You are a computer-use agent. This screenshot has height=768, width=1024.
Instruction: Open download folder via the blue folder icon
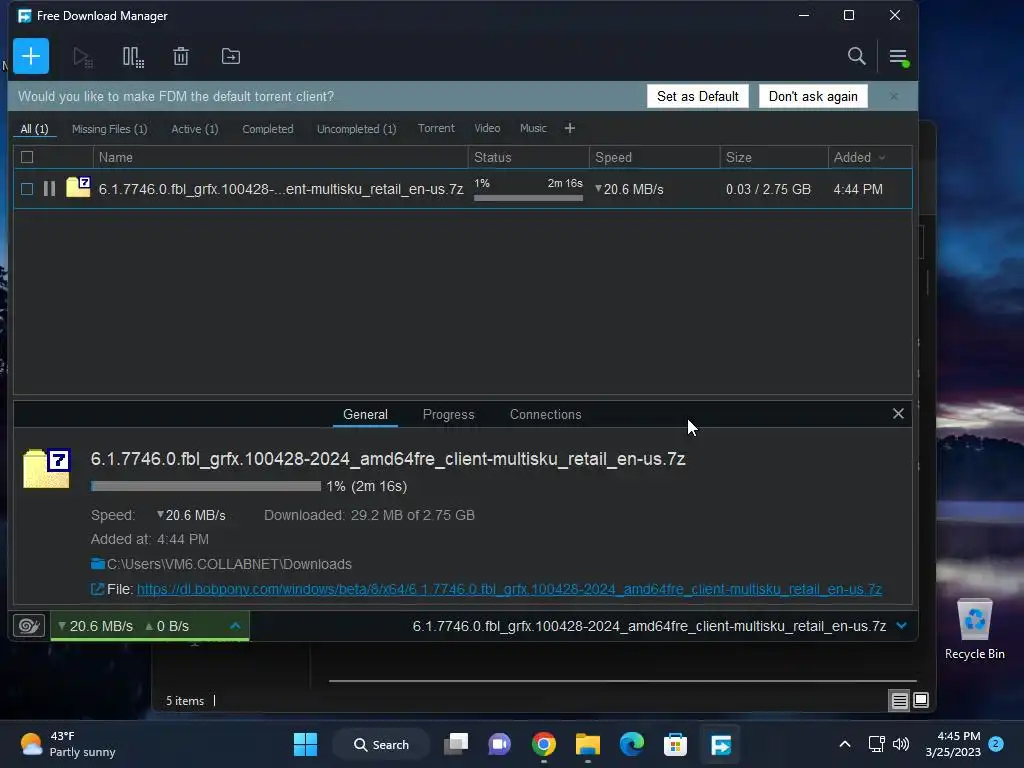(97, 564)
